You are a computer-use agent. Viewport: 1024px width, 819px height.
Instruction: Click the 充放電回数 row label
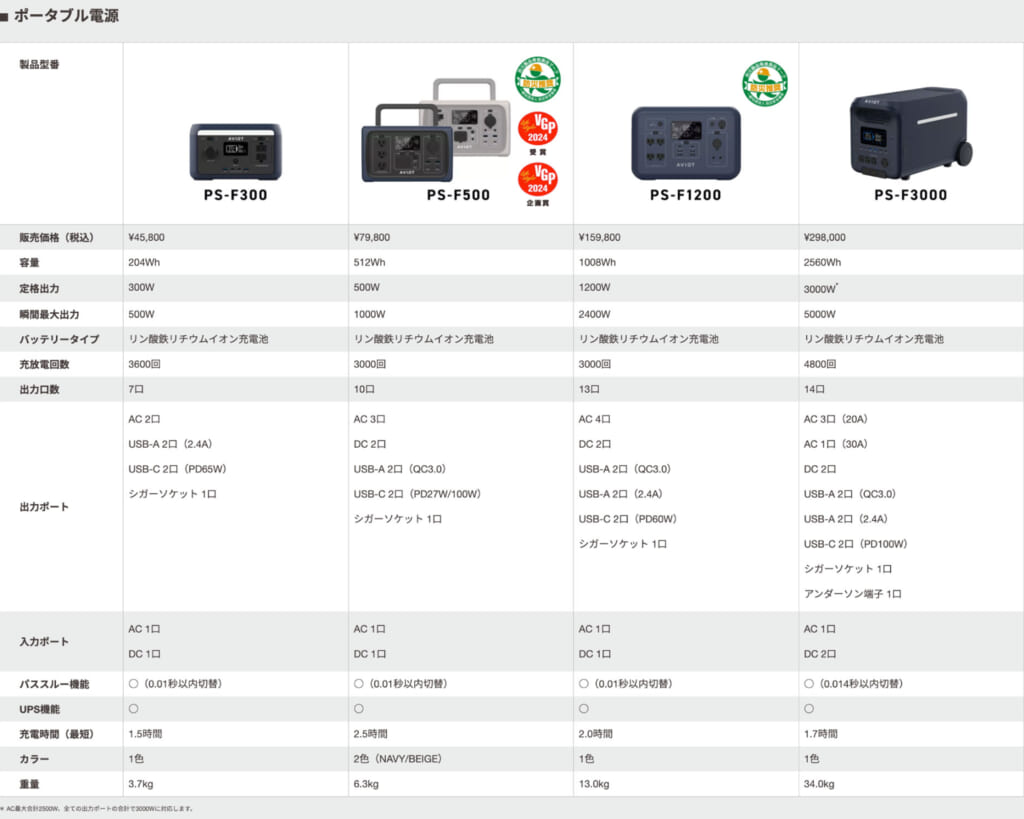(x=44, y=364)
